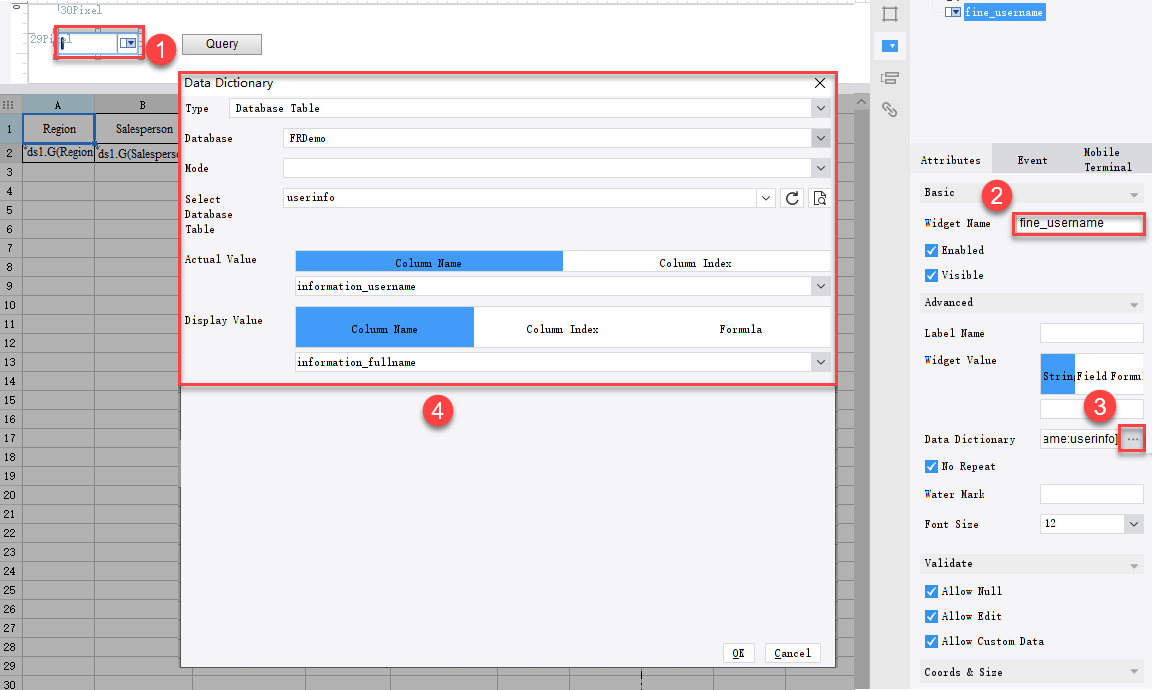Expand the userinfo table dropdown
The width and height of the screenshot is (1152, 690).
[766, 198]
